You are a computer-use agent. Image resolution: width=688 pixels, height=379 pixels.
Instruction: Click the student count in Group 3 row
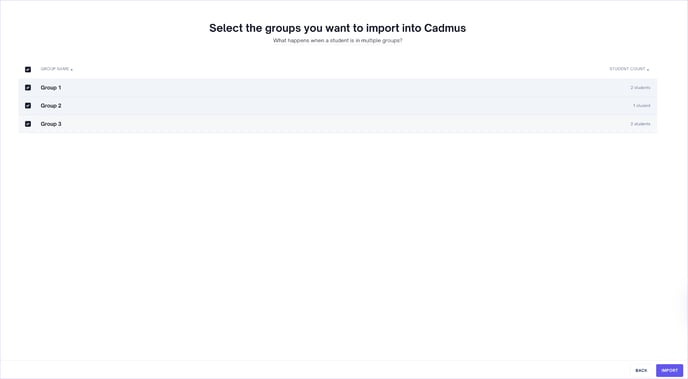(x=641, y=124)
